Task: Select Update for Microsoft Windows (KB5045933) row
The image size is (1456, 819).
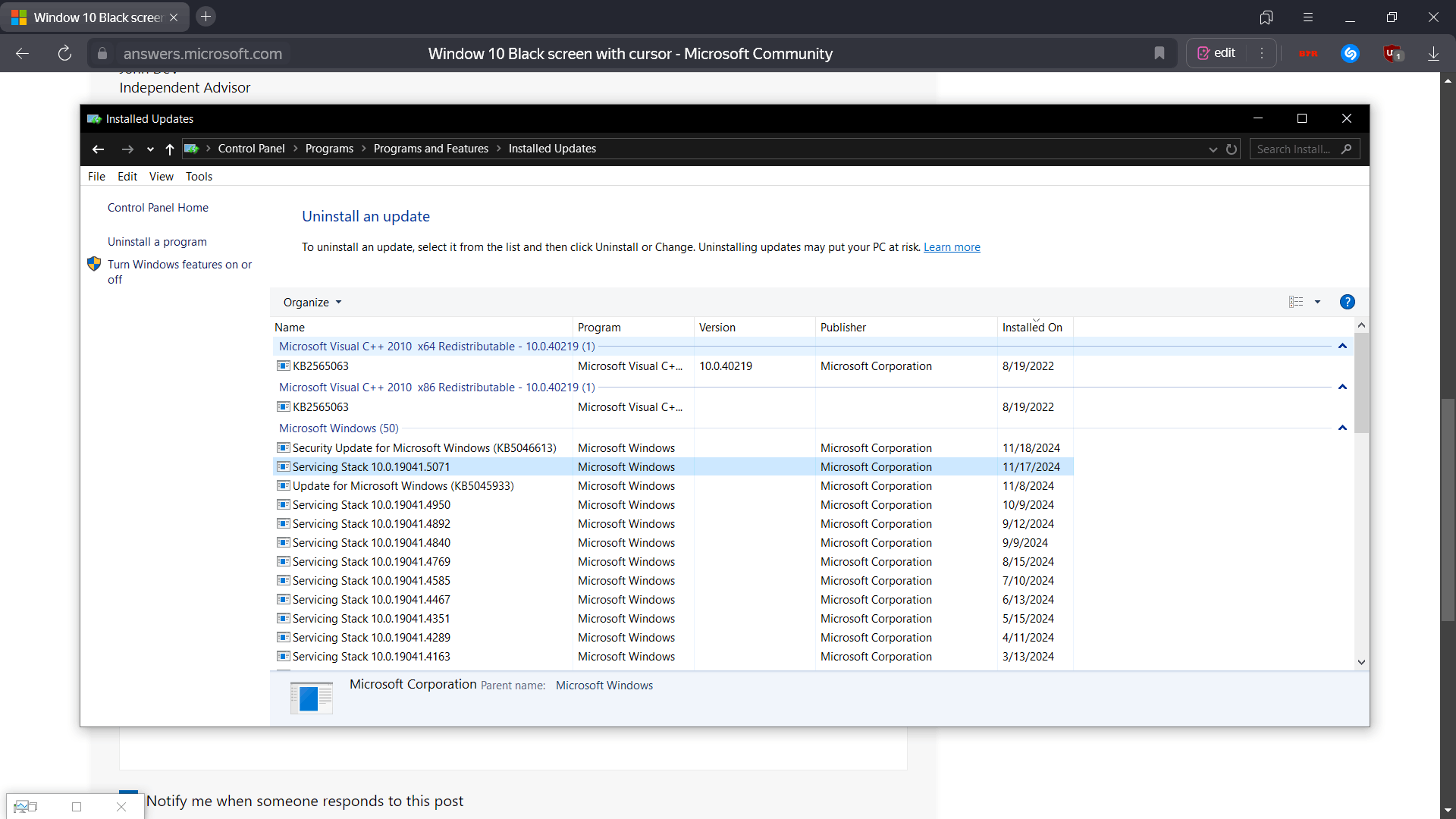Action: coord(403,486)
